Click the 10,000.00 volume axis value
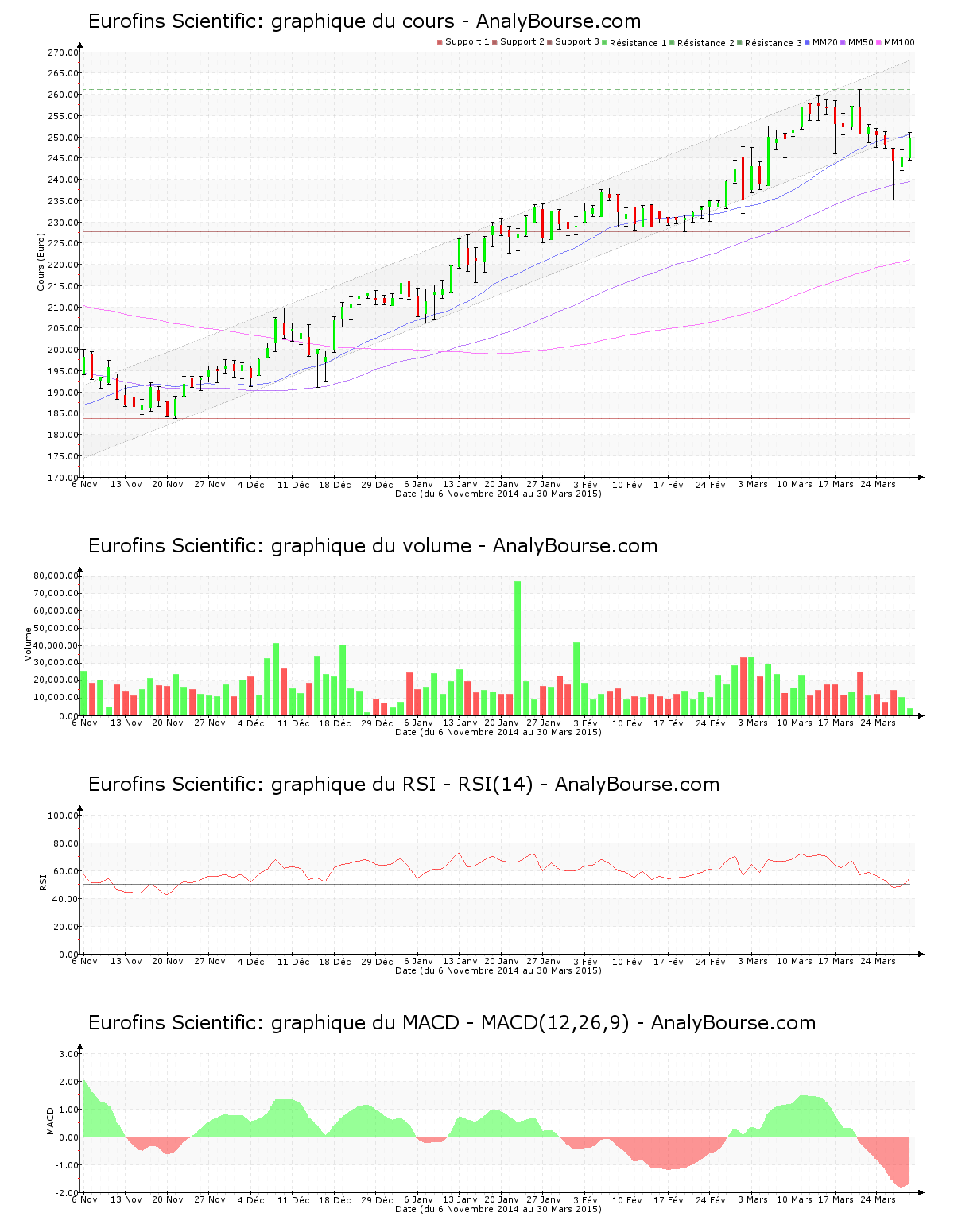 [56, 698]
